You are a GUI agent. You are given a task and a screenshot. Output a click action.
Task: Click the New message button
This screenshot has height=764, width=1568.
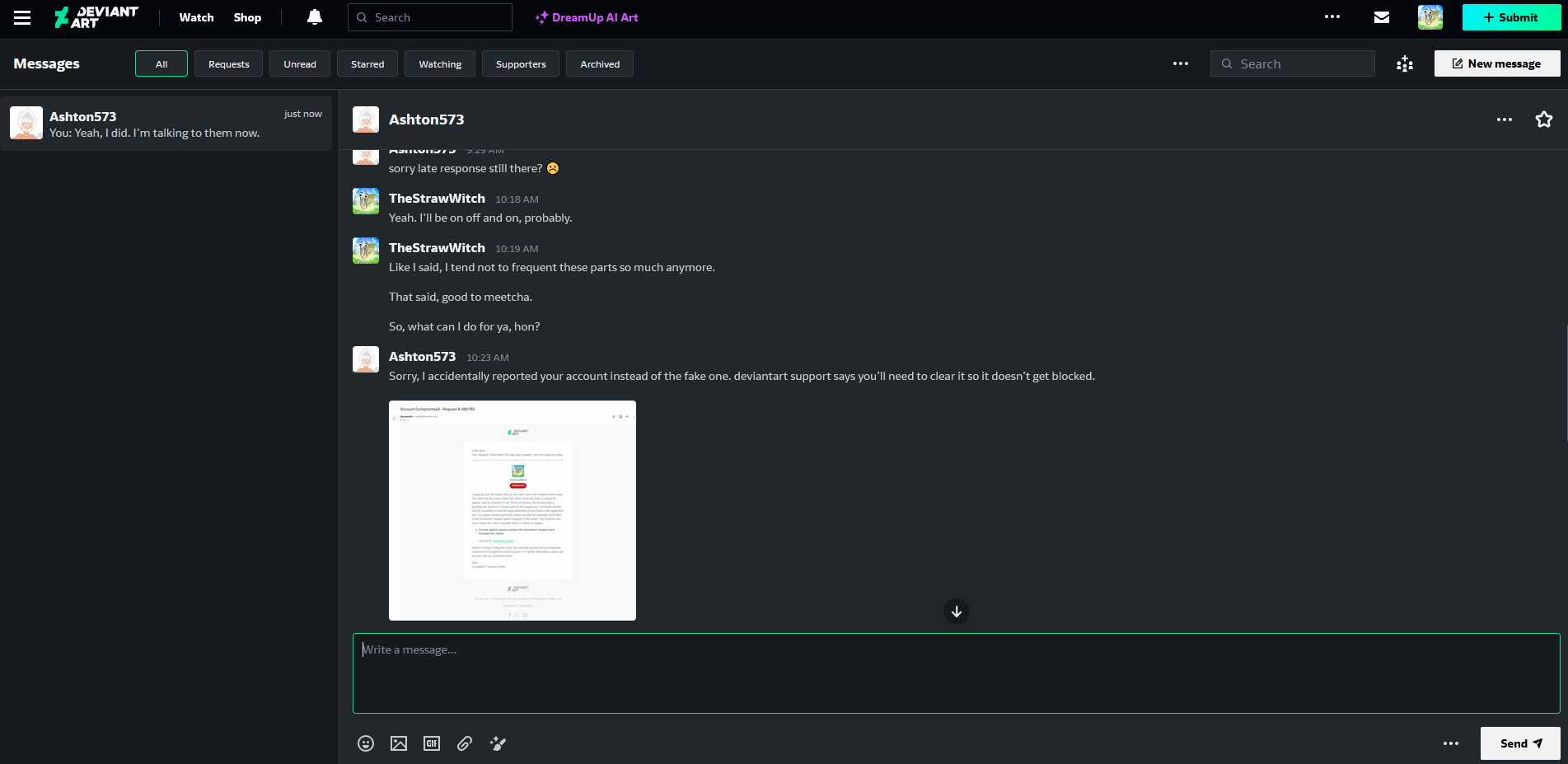(1496, 63)
